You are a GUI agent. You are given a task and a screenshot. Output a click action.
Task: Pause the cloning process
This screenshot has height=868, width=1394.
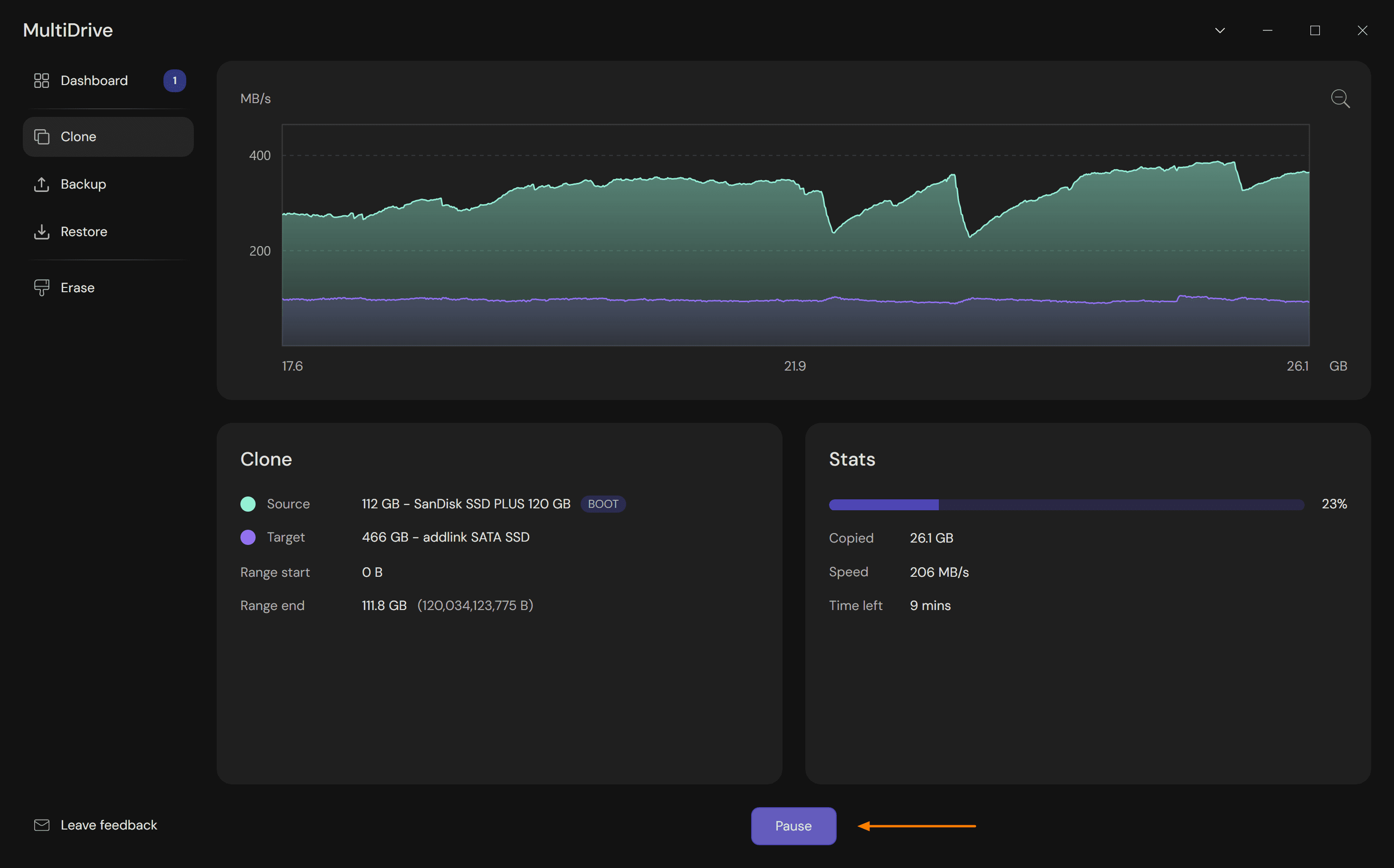pos(793,826)
